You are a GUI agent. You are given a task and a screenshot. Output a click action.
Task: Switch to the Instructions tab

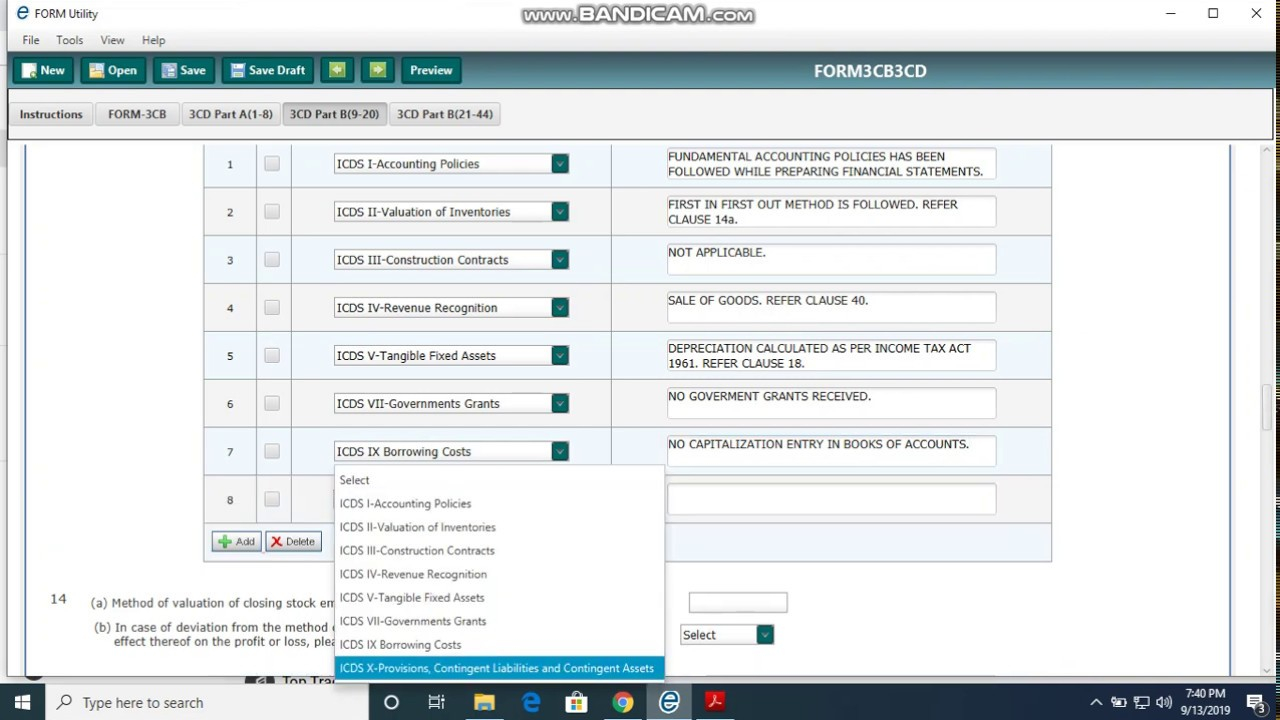51,114
